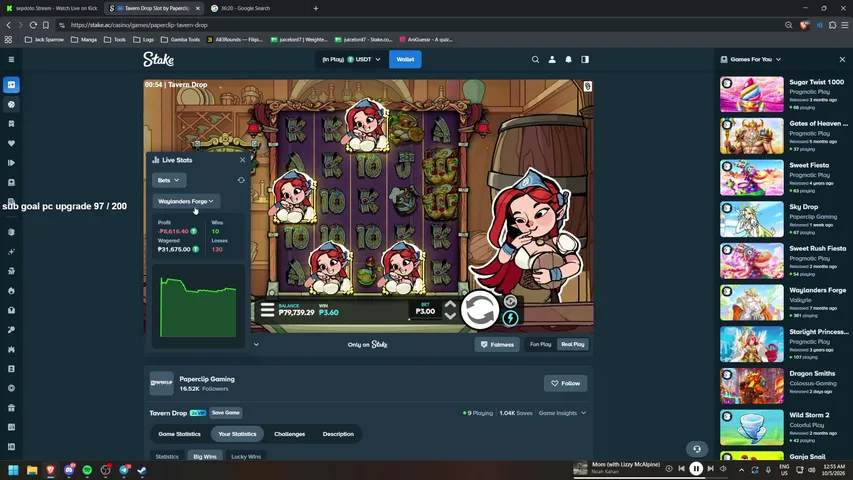The image size is (853, 480).
Task: Open Spotify from the taskbar
Action: pyautogui.click(x=87, y=470)
